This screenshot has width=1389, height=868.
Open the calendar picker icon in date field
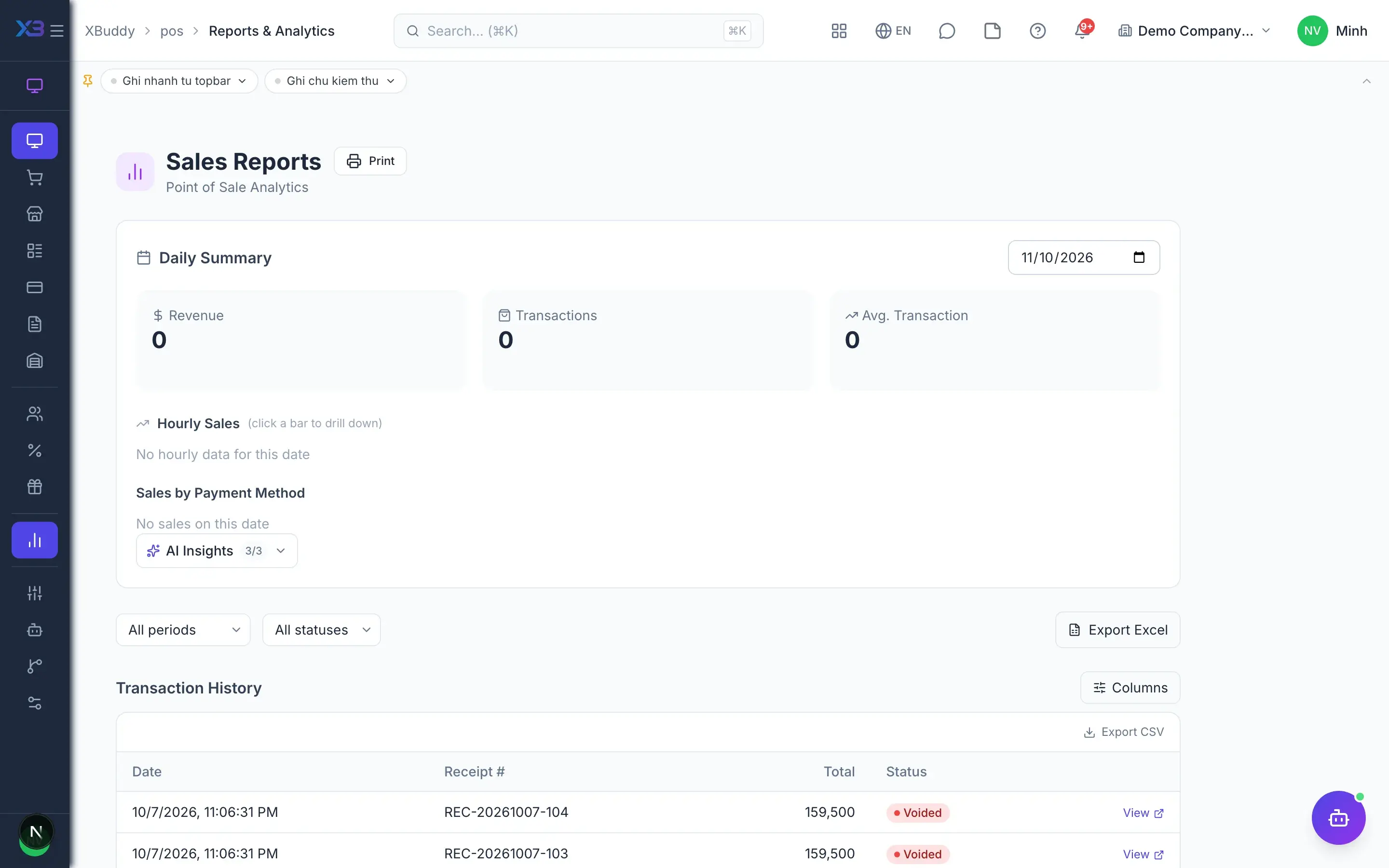coord(1139,257)
